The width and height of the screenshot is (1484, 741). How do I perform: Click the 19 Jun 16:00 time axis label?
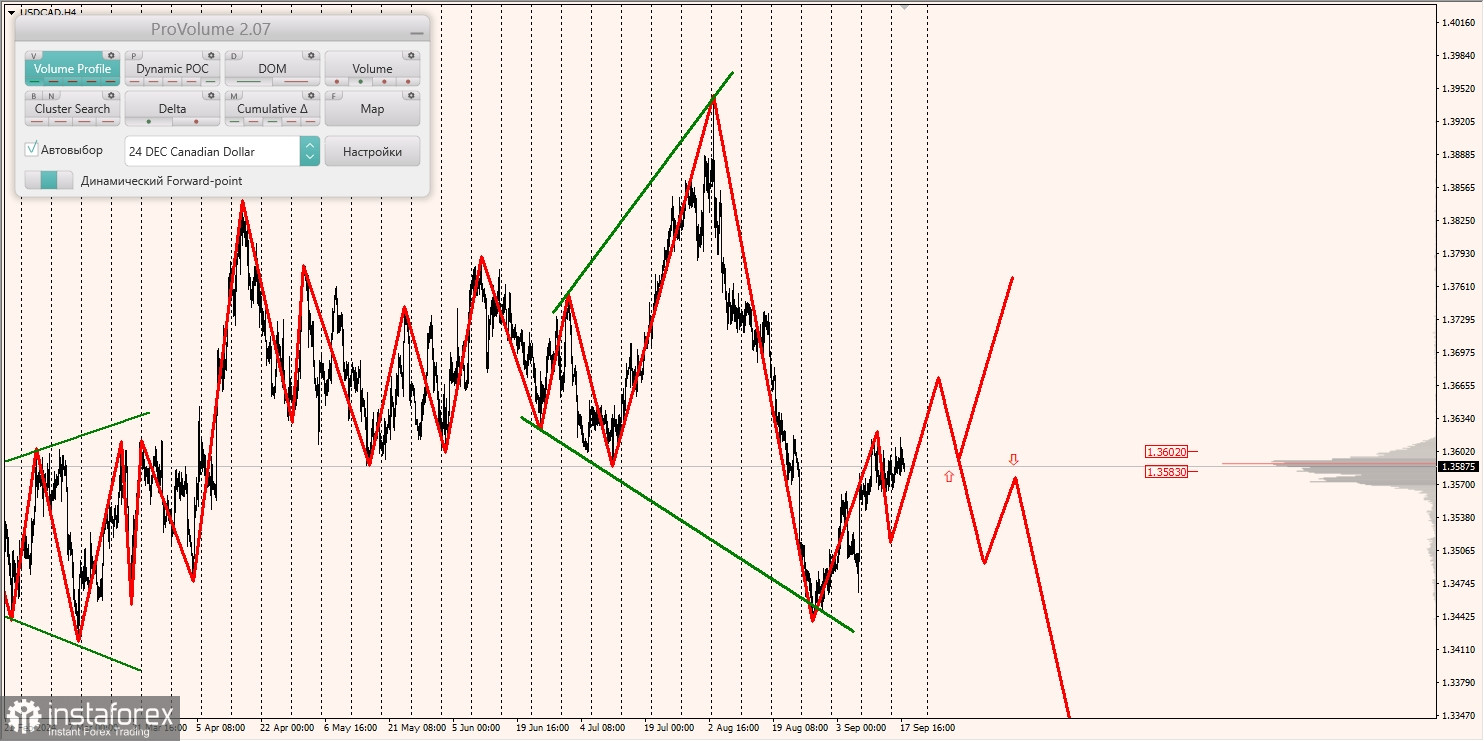click(x=542, y=728)
